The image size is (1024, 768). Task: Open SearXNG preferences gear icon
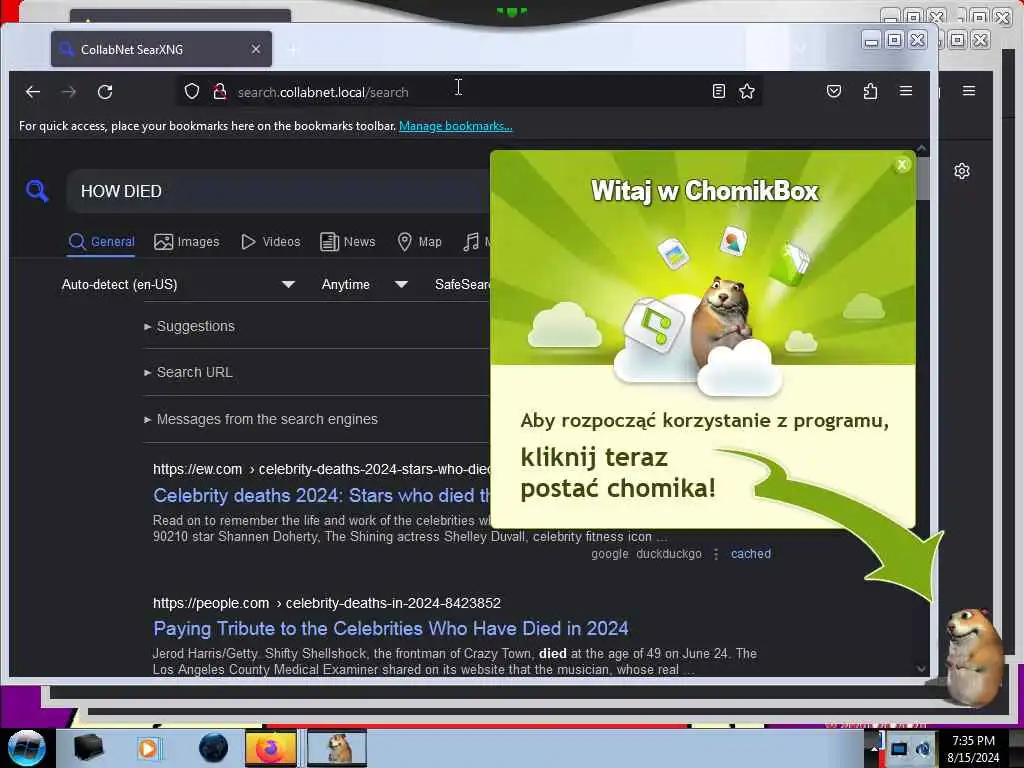tap(962, 171)
